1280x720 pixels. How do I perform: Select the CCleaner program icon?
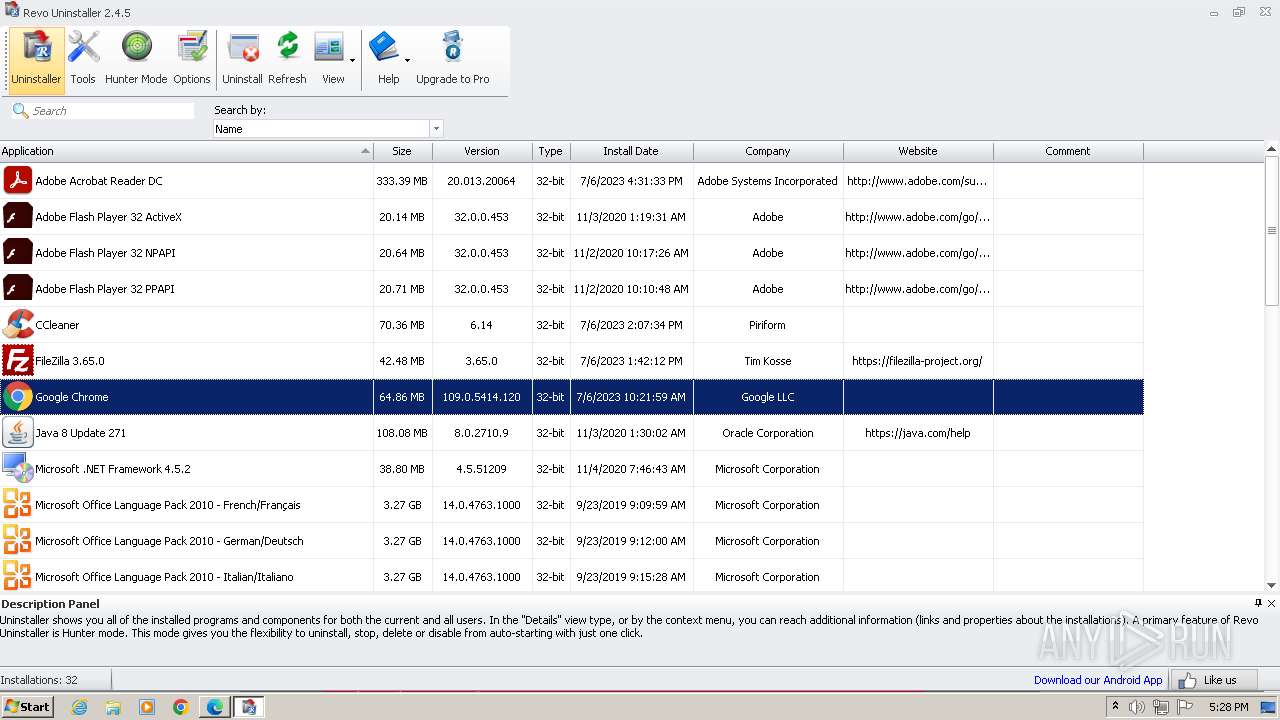(17, 325)
